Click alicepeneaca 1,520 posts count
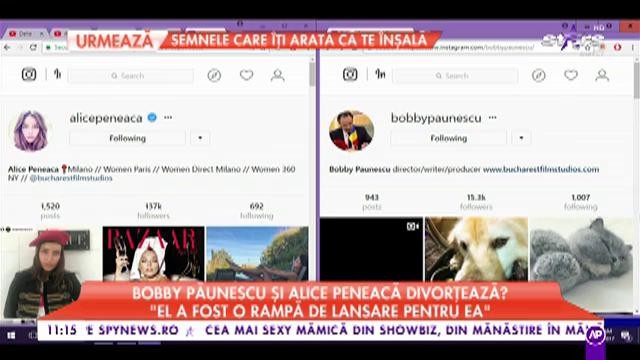 point(50,211)
